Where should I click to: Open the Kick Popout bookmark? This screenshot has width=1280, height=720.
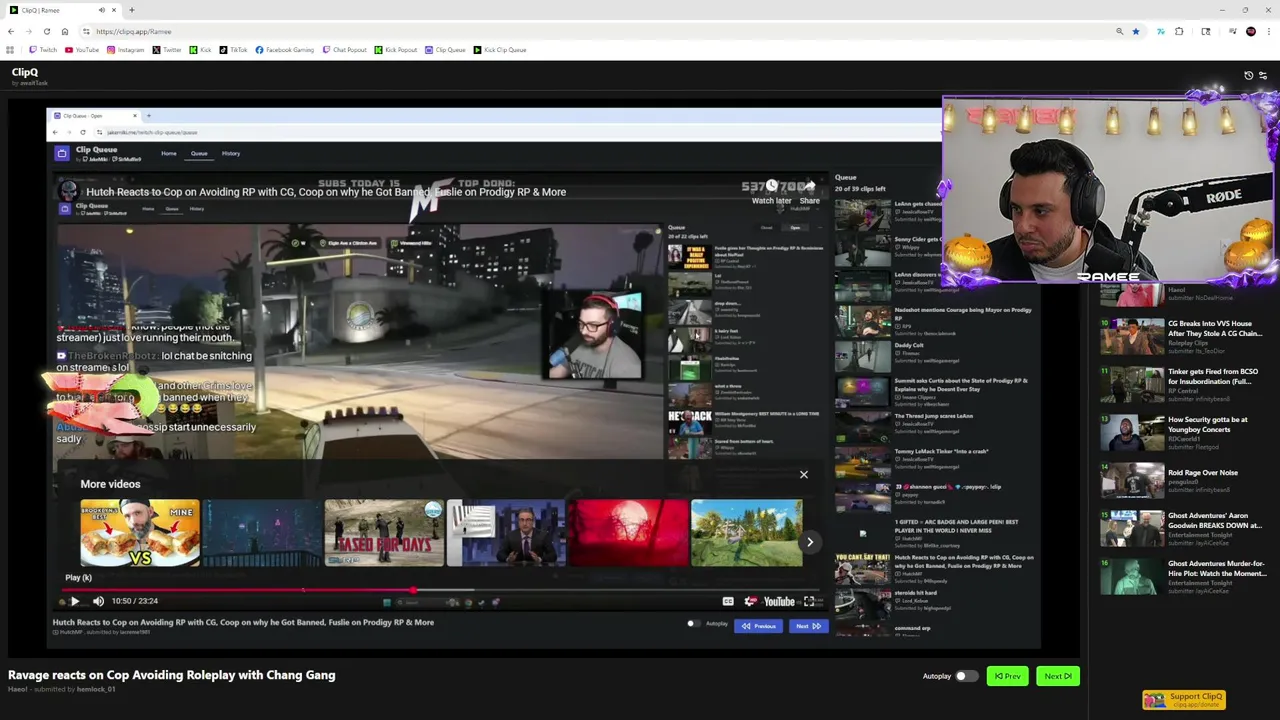(x=396, y=50)
